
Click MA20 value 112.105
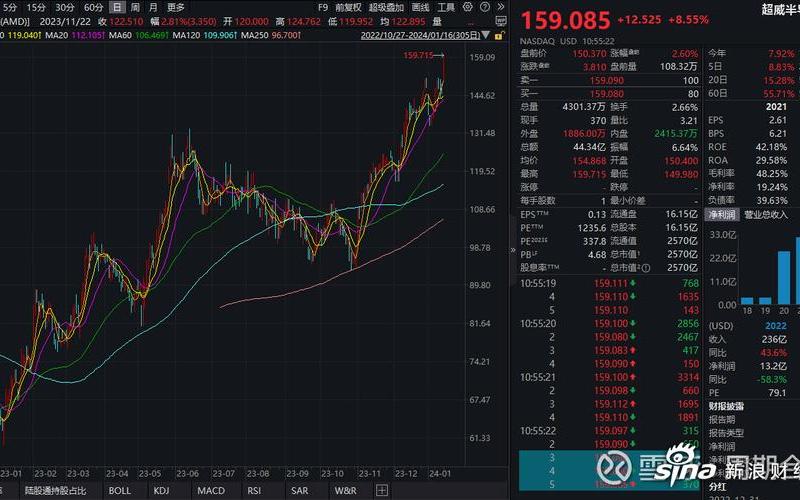85,35
